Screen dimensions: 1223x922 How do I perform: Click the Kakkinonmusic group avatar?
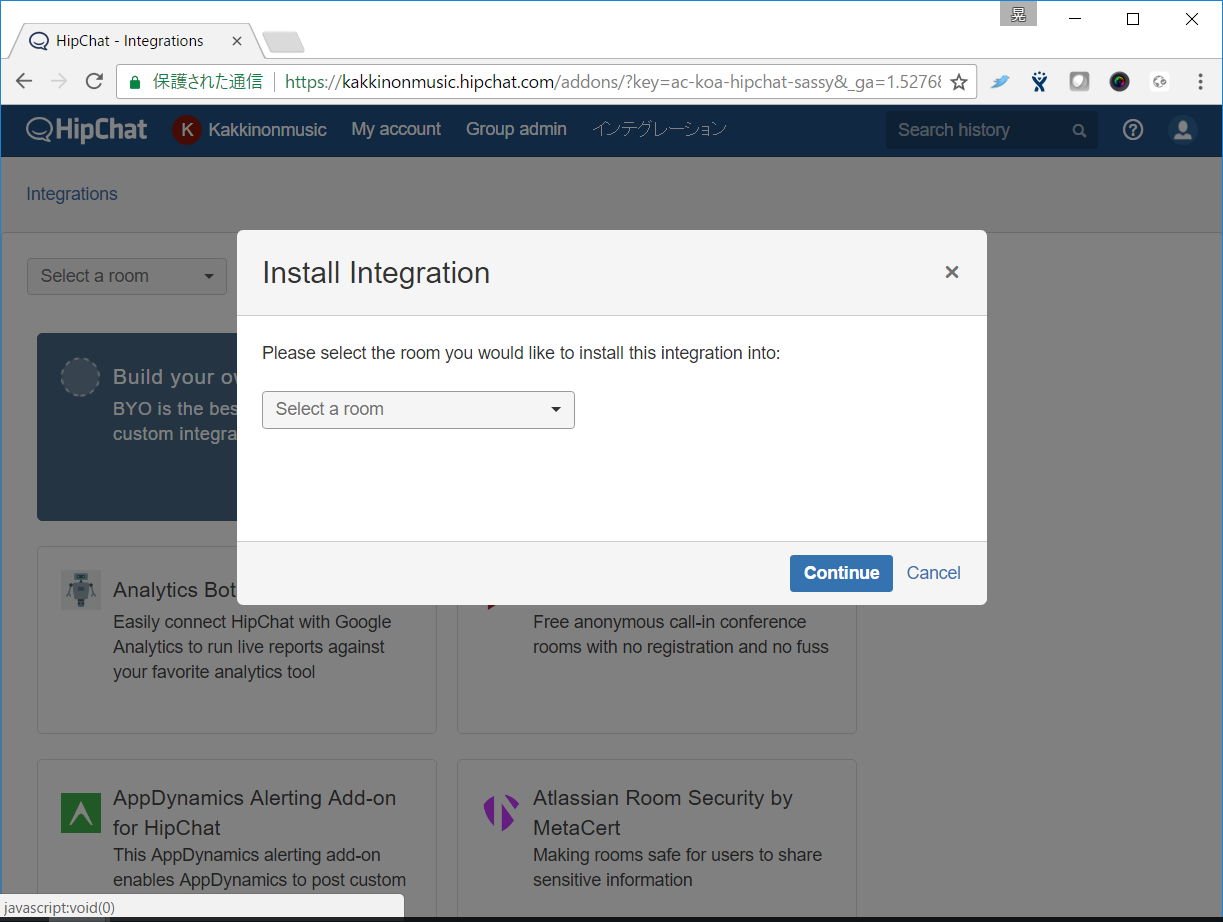click(x=187, y=130)
